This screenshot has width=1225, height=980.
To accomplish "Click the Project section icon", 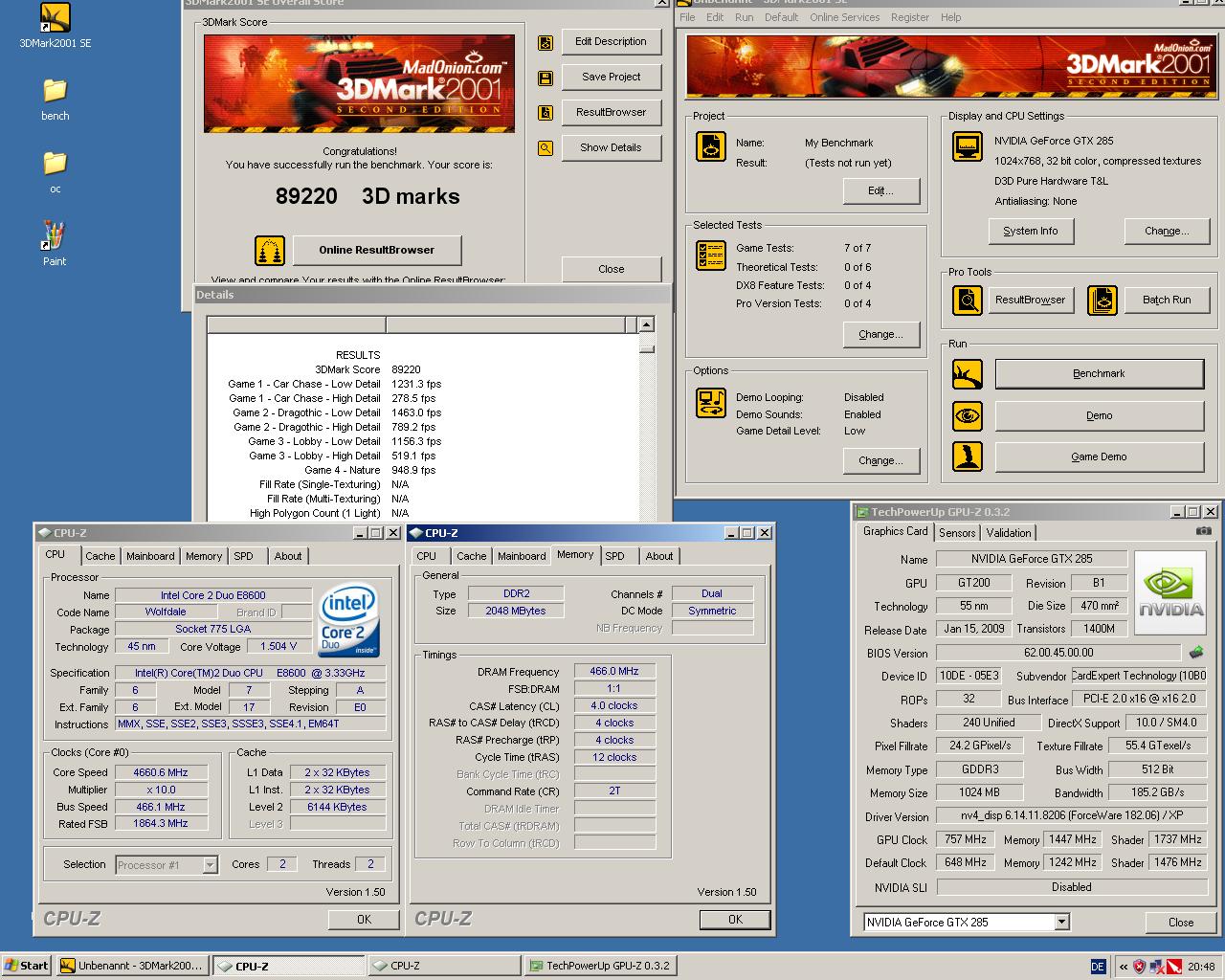I will pos(711,146).
